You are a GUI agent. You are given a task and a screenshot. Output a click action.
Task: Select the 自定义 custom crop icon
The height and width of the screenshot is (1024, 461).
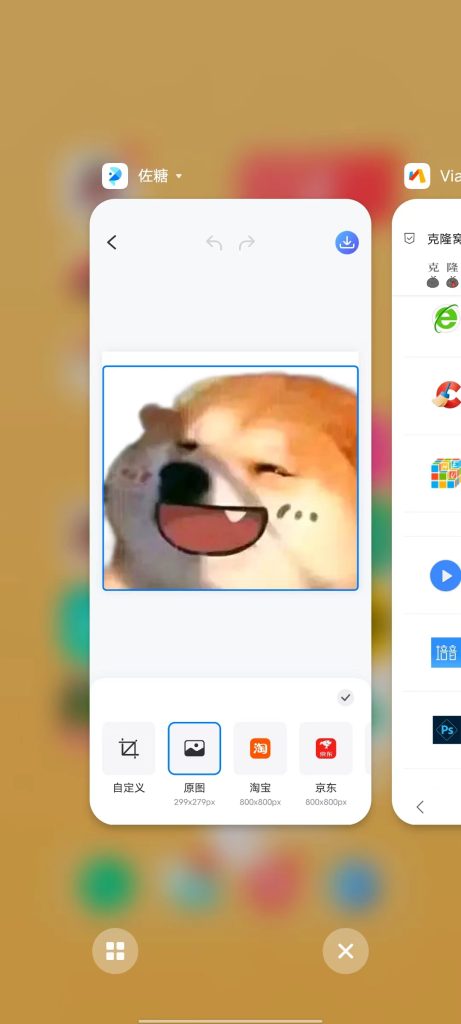coord(129,748)
